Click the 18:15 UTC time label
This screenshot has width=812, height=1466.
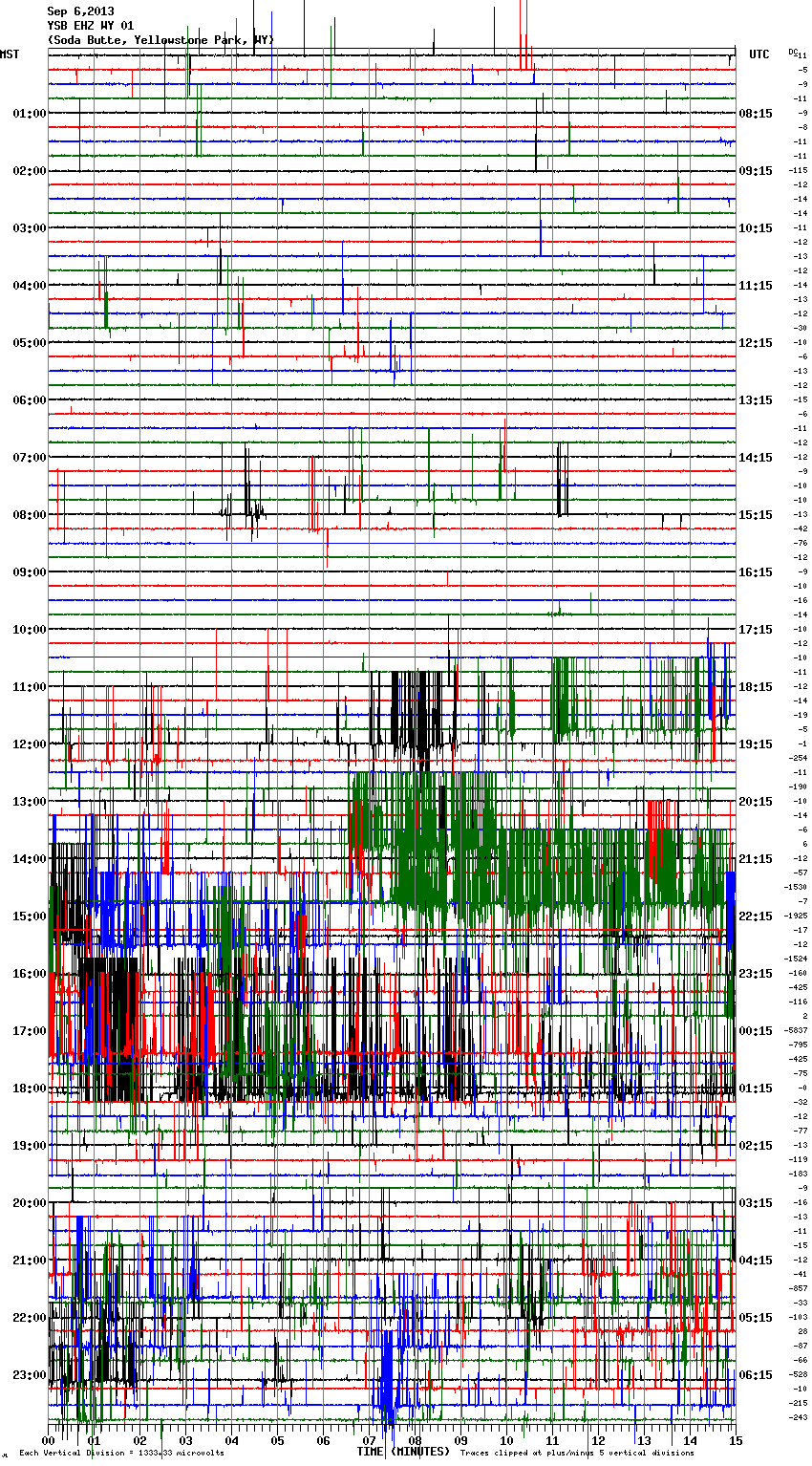tap(756, 687)
